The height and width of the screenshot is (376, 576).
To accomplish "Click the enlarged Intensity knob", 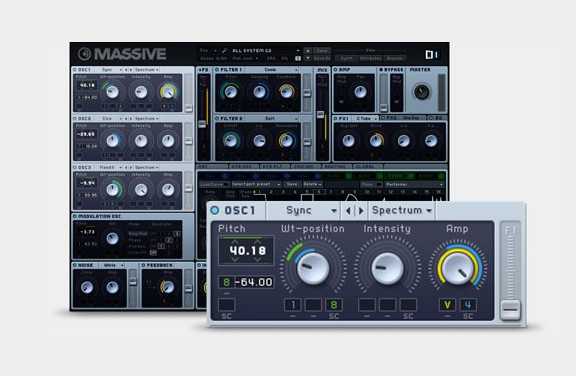I will (x=387, y=268).
